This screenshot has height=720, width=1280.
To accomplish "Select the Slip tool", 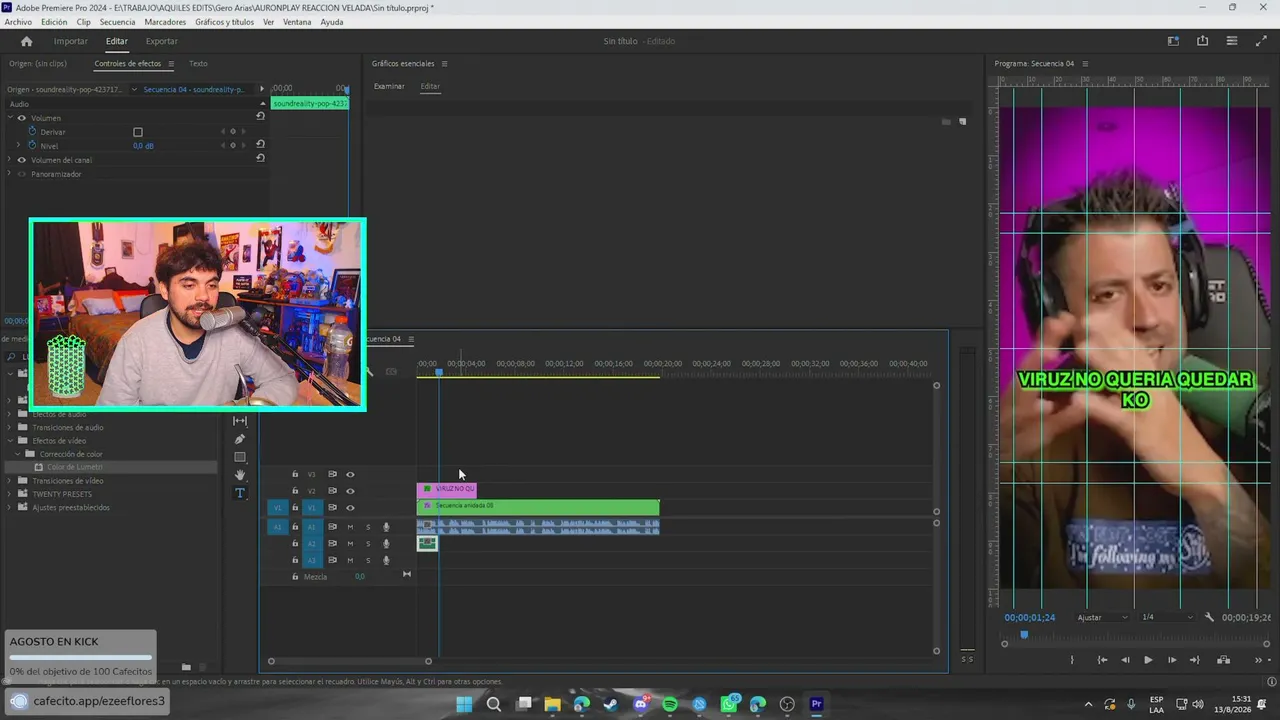I will point(240,421).
